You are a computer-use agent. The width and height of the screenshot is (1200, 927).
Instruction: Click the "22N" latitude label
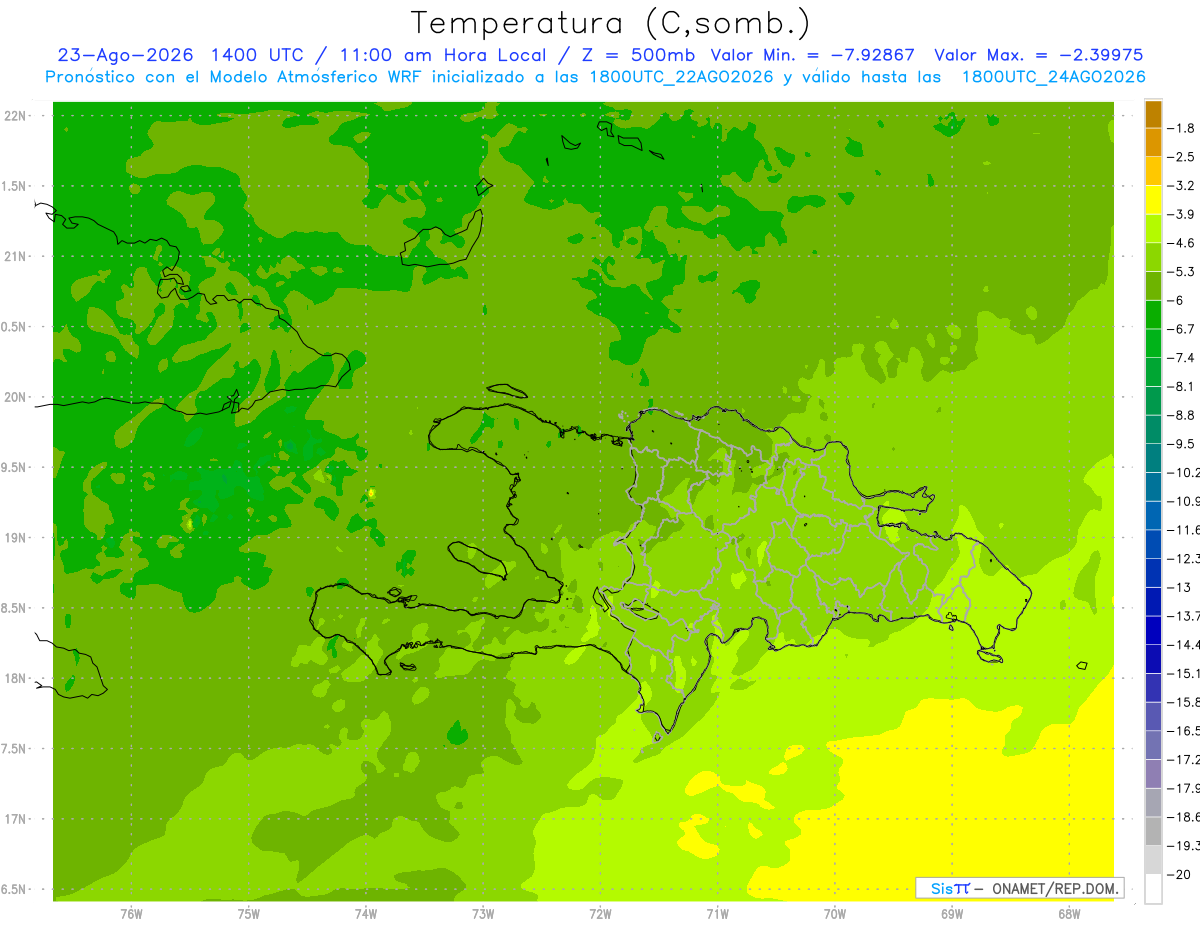click(15, 116)
